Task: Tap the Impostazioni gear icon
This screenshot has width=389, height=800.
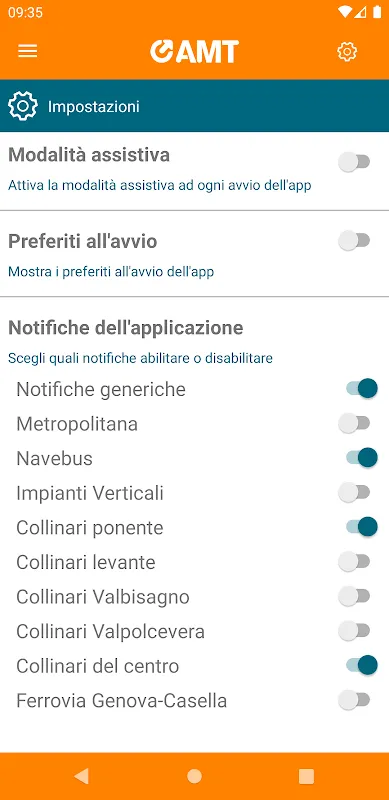Action: pyautogui.click(x=23, y=106)
